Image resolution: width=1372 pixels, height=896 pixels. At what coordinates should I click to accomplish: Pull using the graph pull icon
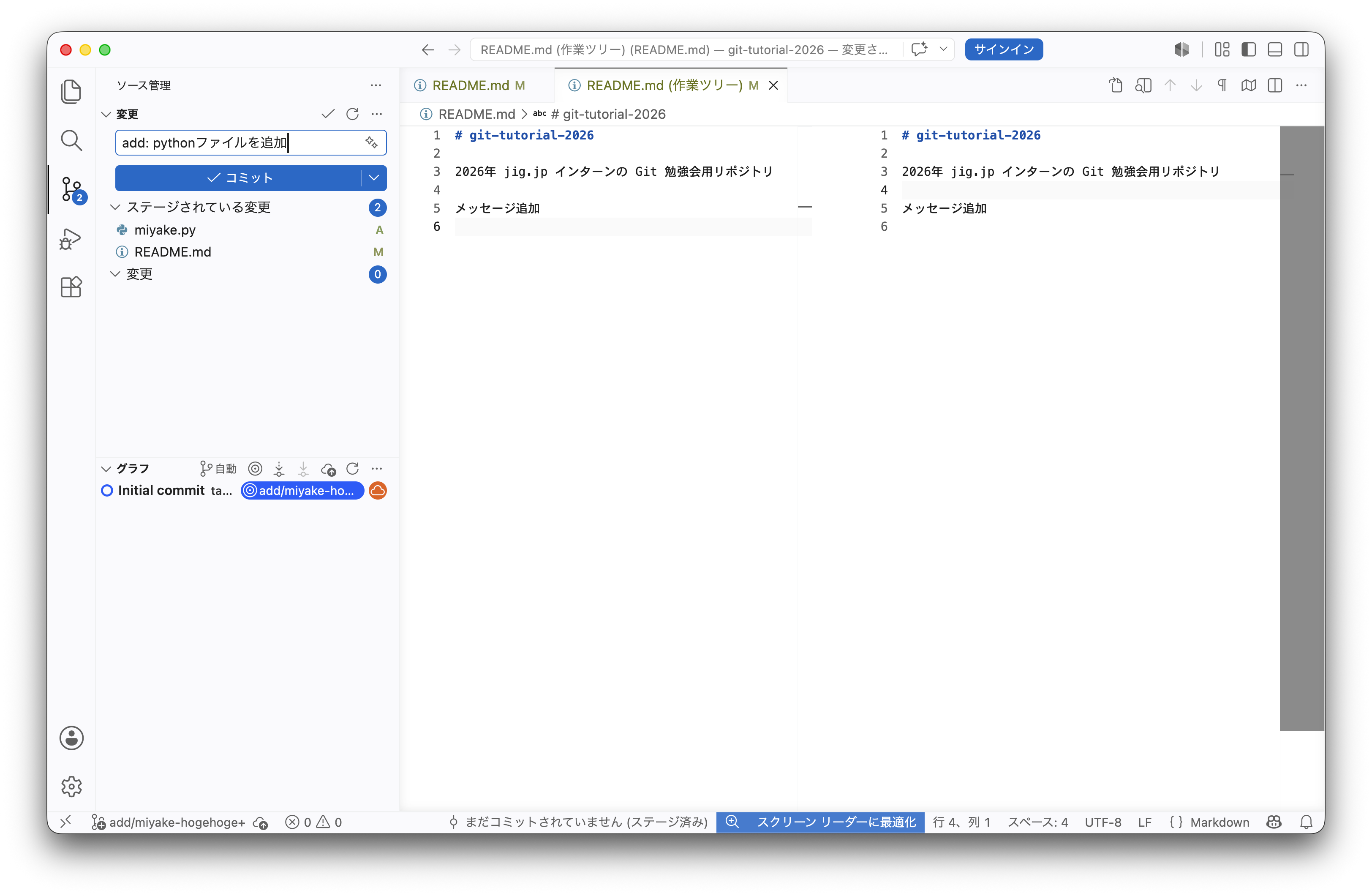click(303, 468)
